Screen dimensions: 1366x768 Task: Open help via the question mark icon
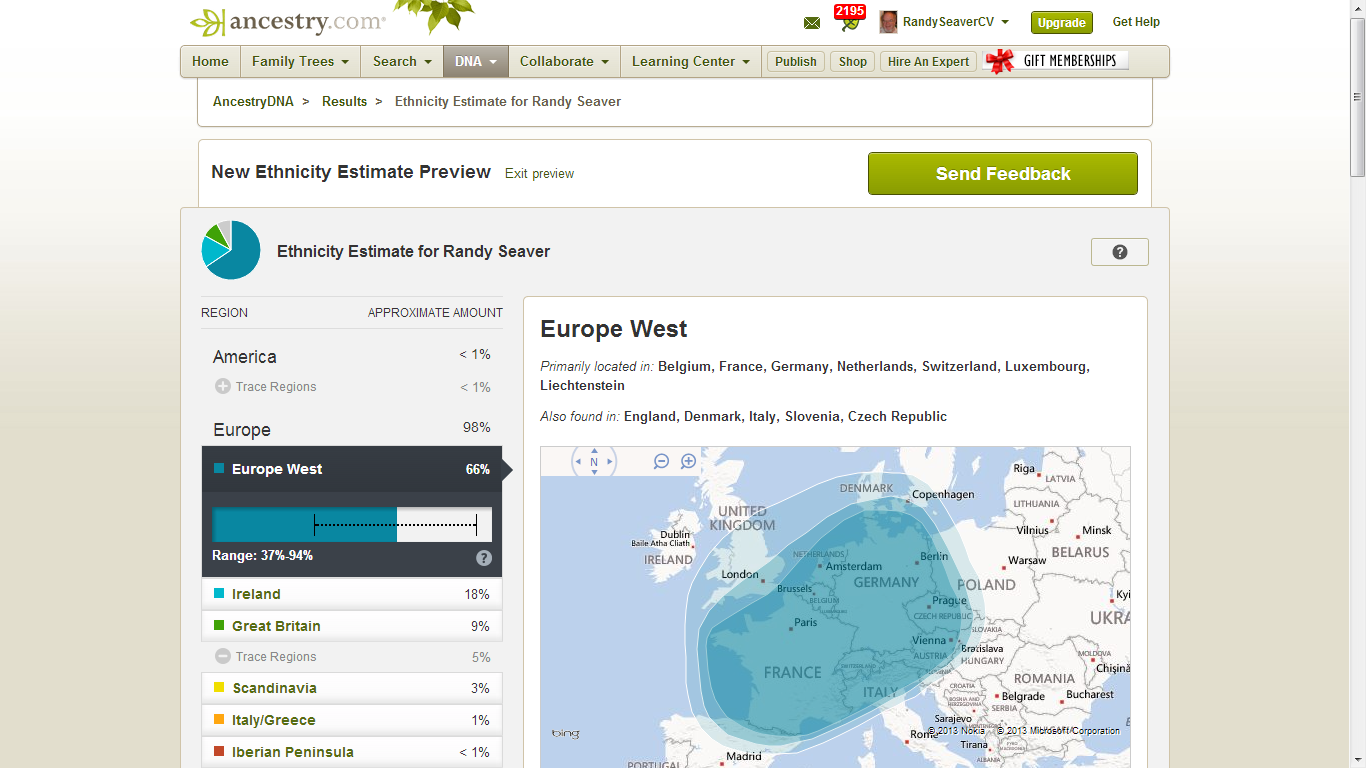click(x=1119, y=251)
